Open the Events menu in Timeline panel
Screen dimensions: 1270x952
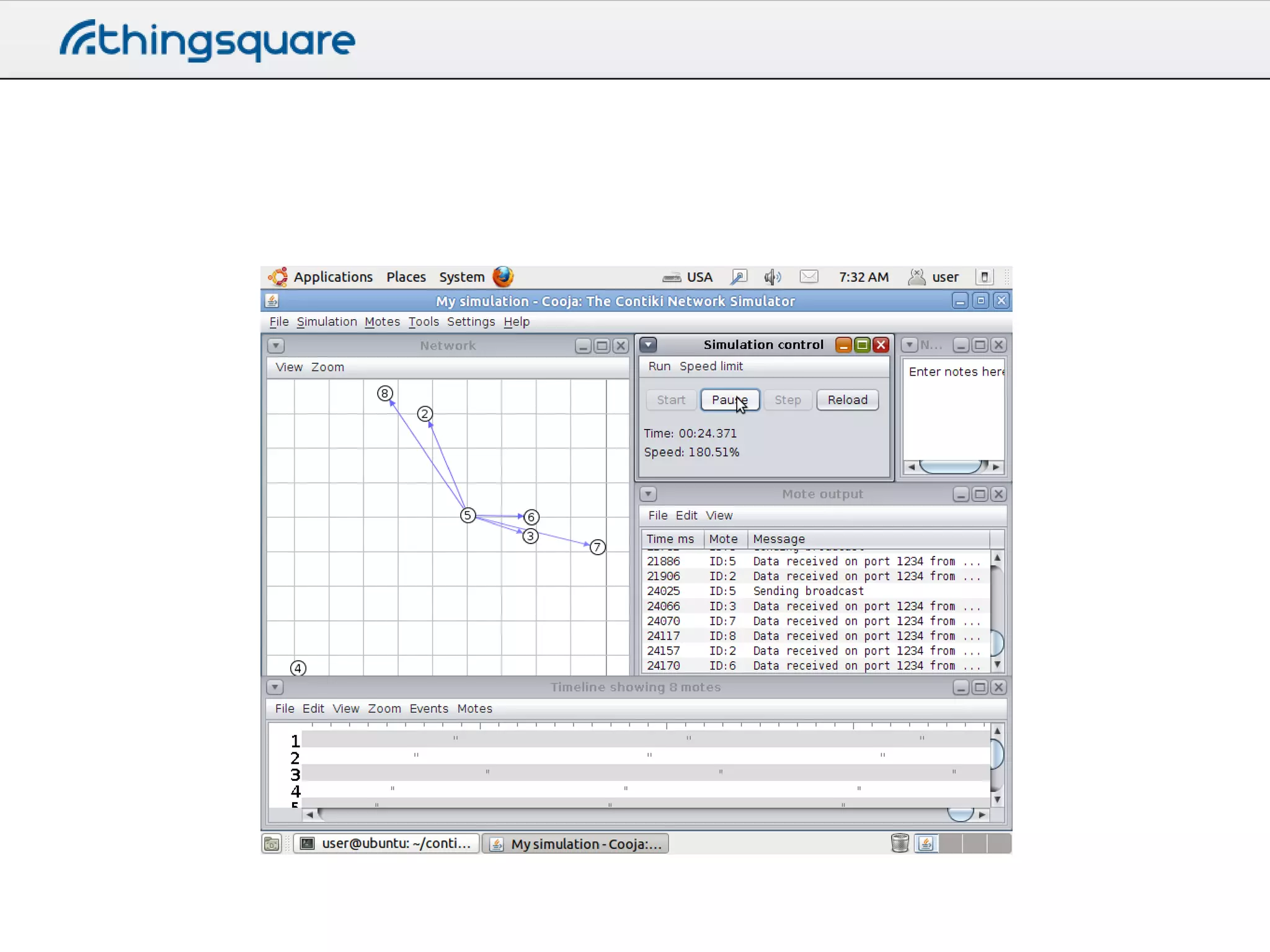coord(429,708)
